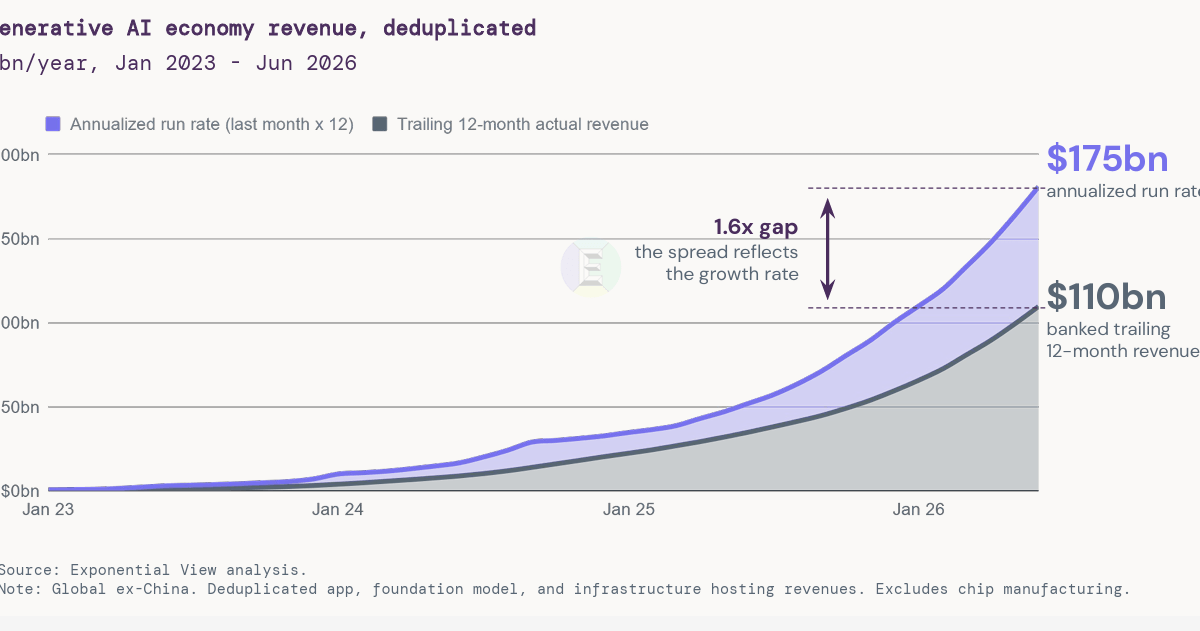Select the Jan 24 axis label
The width and height of the screenshot is (1200, 631).
[x=338, y=509]
